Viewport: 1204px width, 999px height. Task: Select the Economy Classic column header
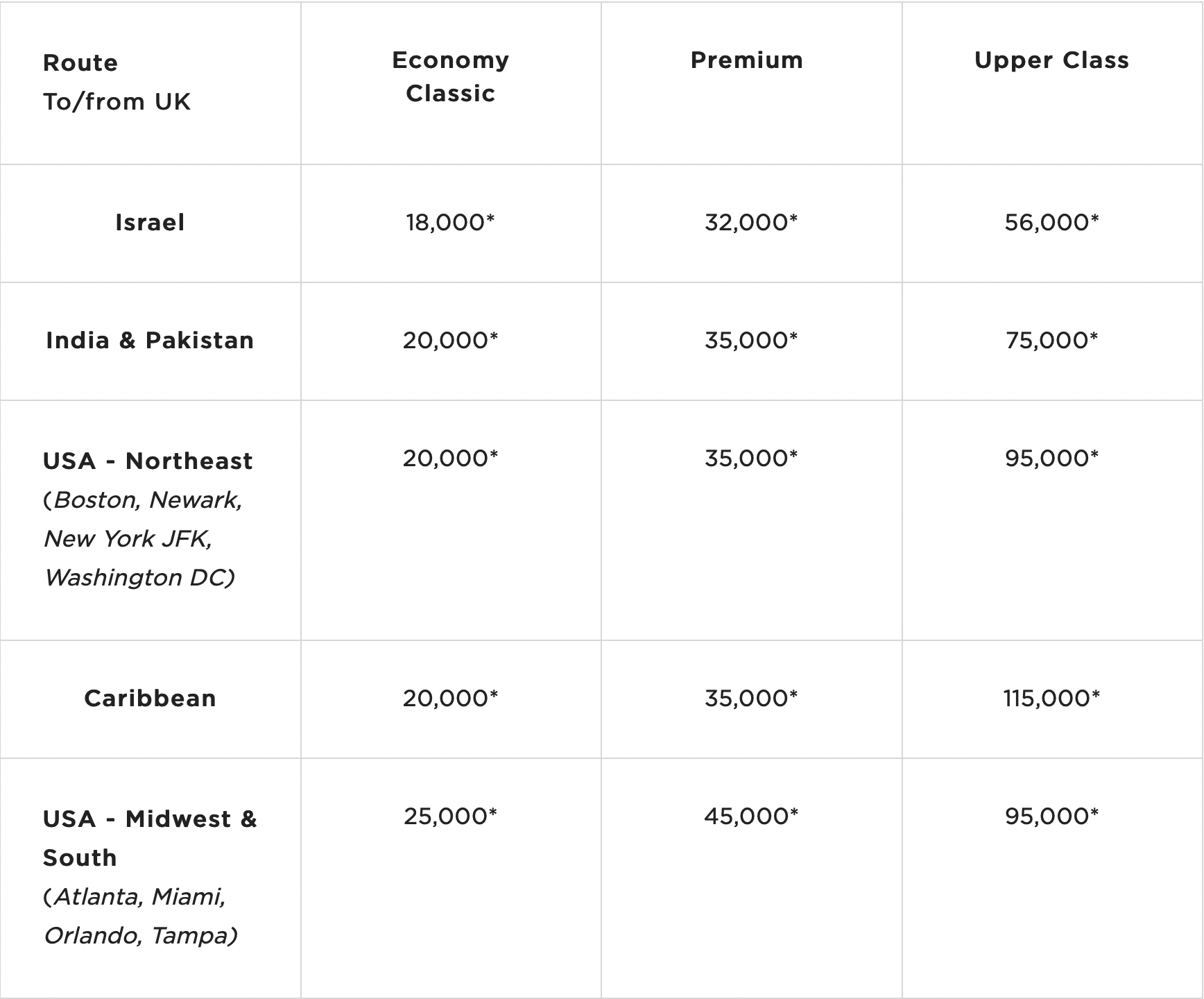pos(450,76)
